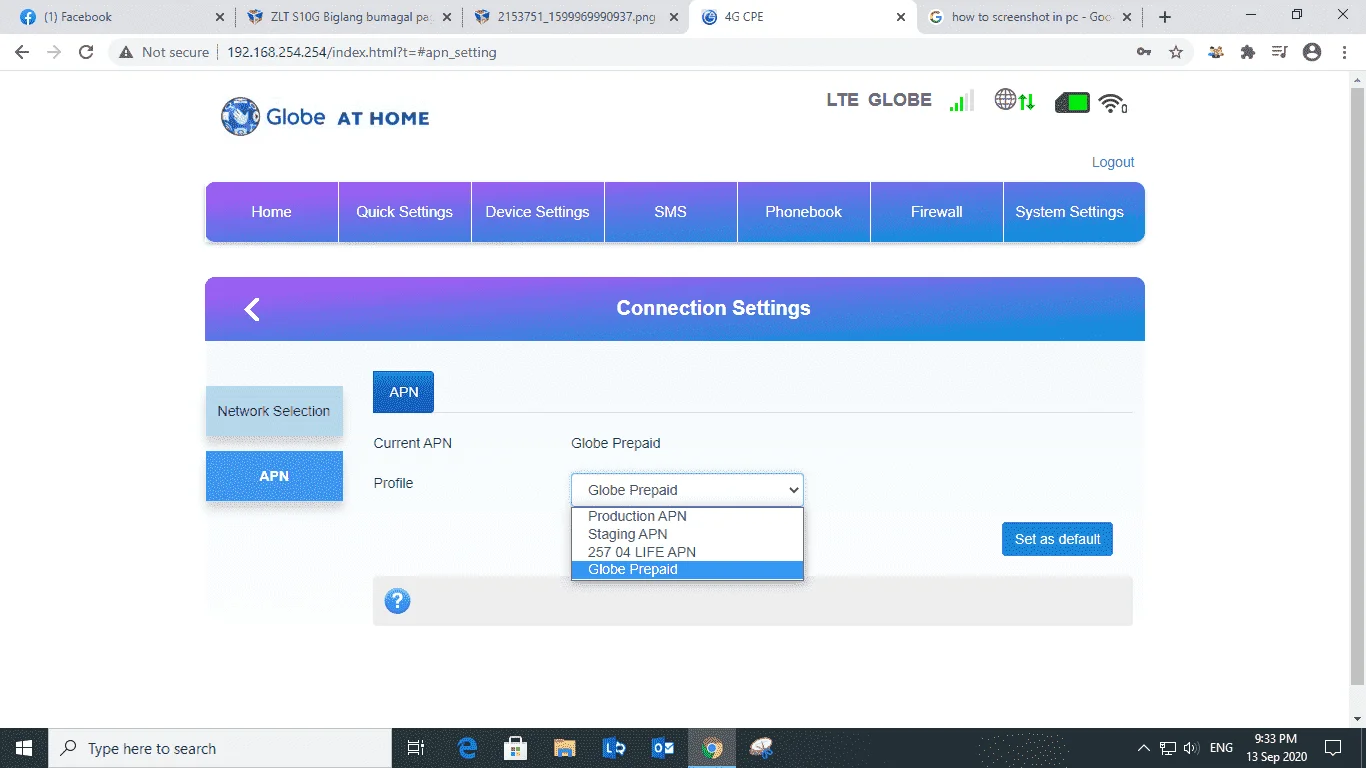This screenshot has height=768, width=1366.
Task: Click the taskbar clock and date
Action: 1277,748
